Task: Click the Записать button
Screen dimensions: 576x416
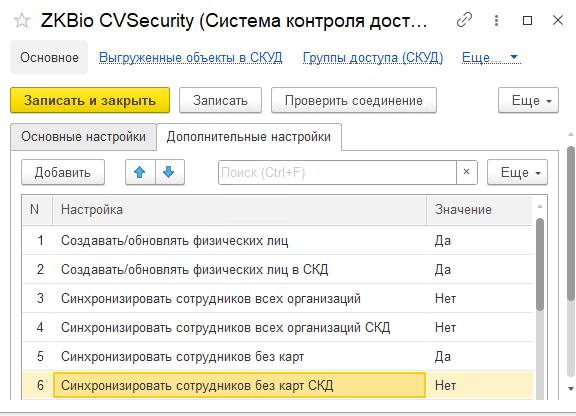Action: tap(220, 100)
